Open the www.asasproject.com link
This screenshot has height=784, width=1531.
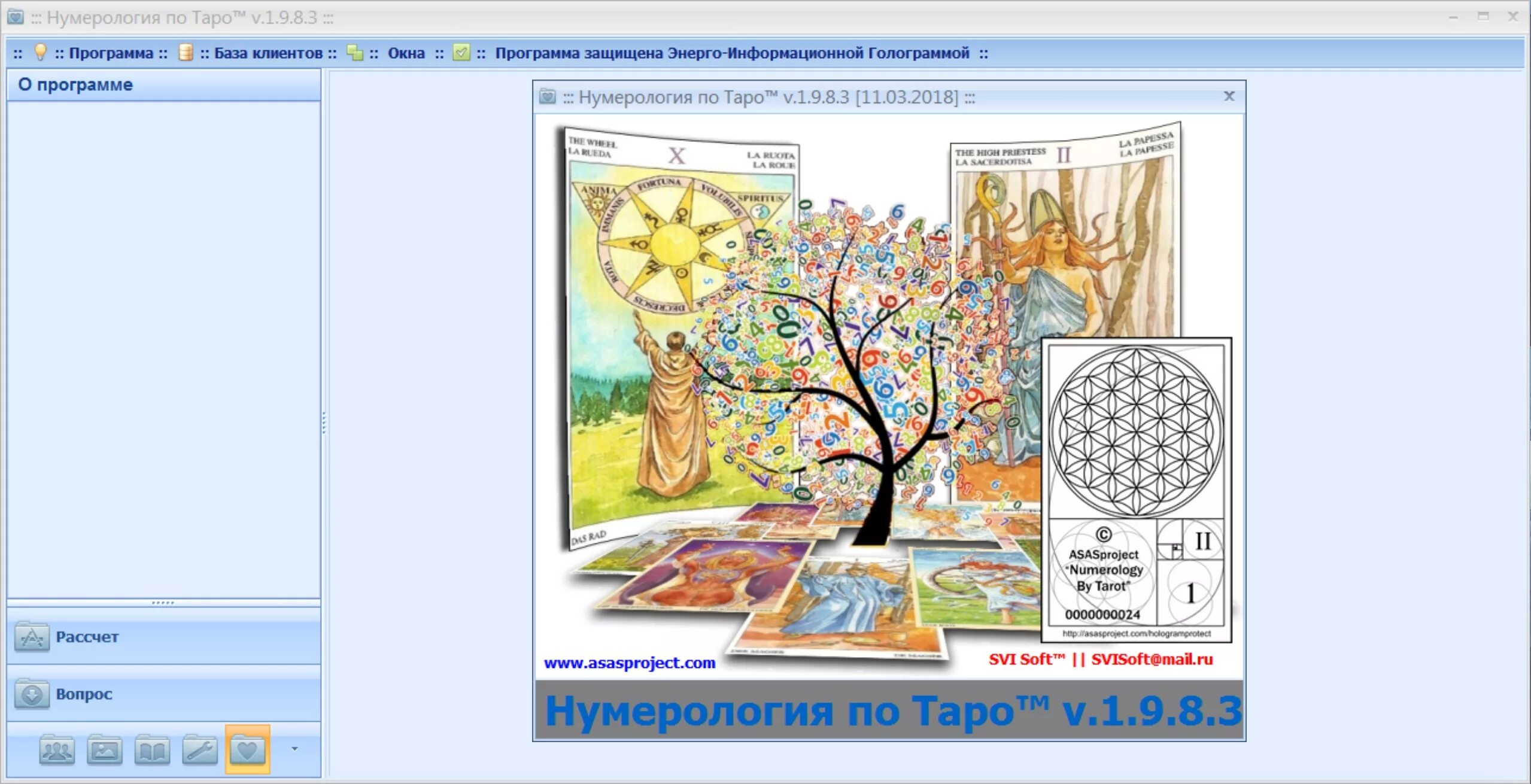pyautogui.click(x=630, y=663)
